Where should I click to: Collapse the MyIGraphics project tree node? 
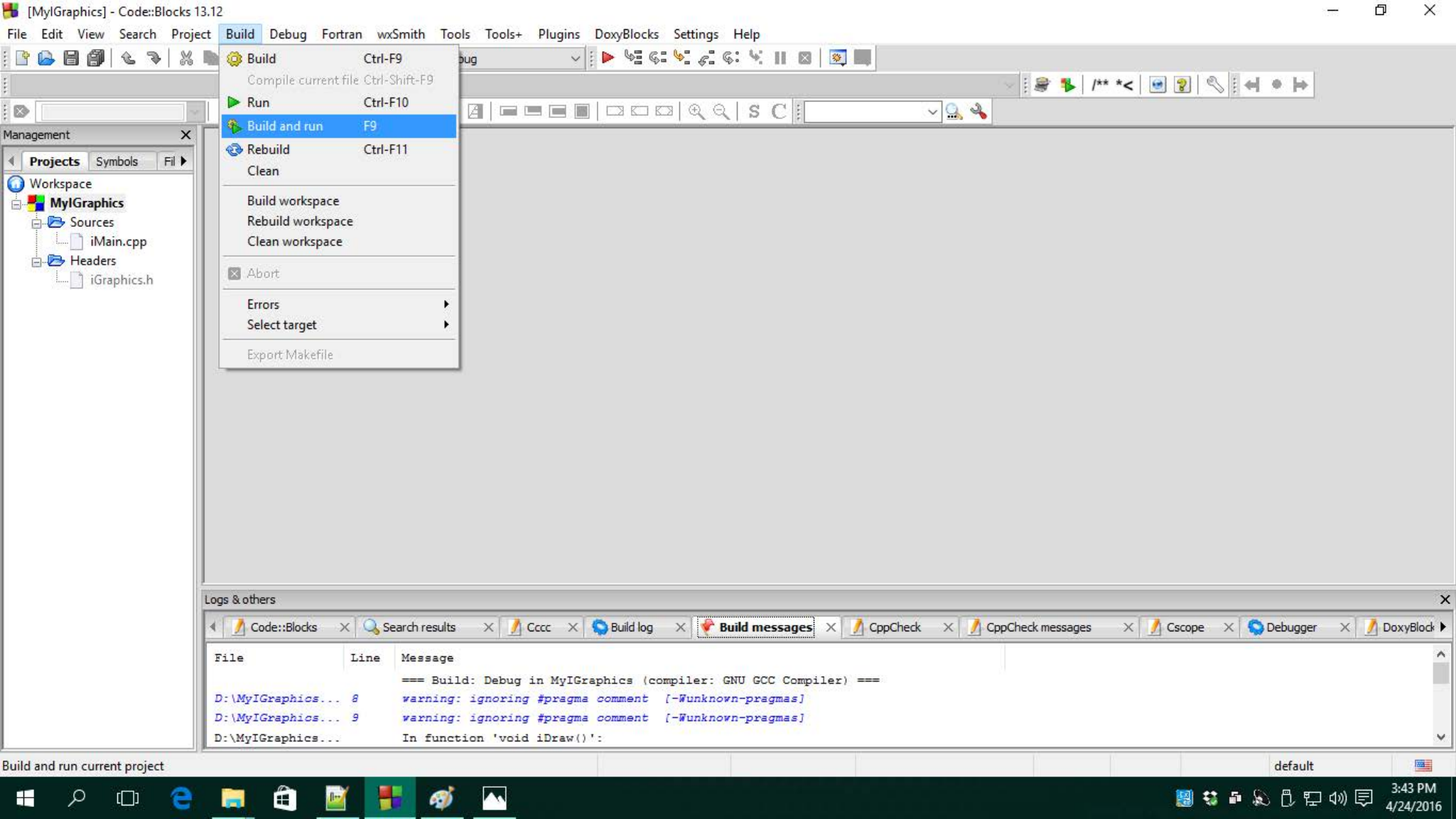coord(16,204)
